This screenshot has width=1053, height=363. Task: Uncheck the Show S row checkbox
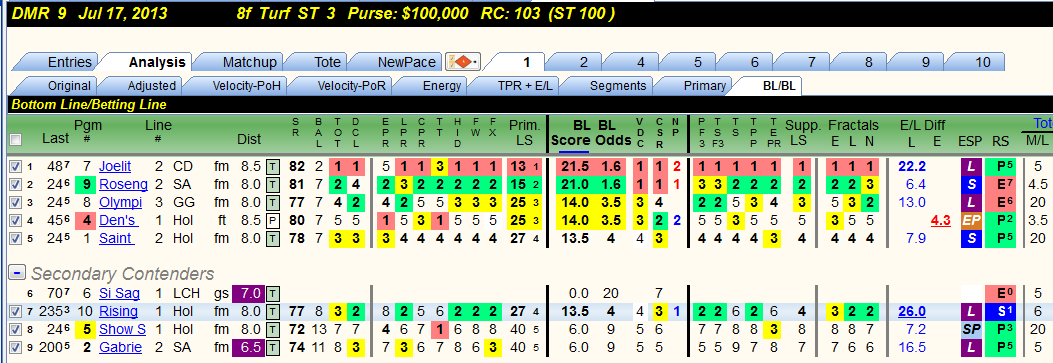(x=15, y=329)
